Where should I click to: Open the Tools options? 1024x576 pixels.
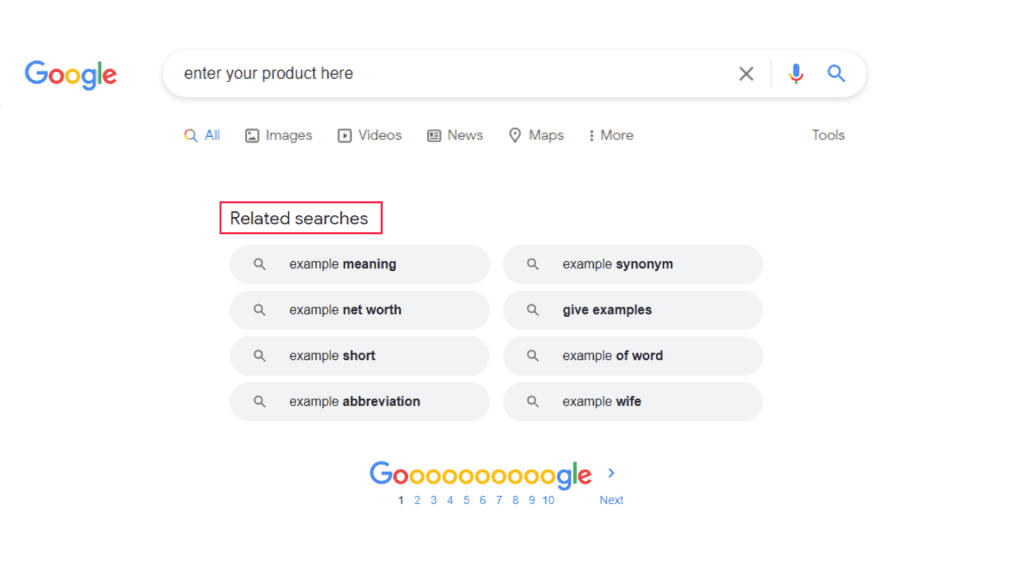828,135
